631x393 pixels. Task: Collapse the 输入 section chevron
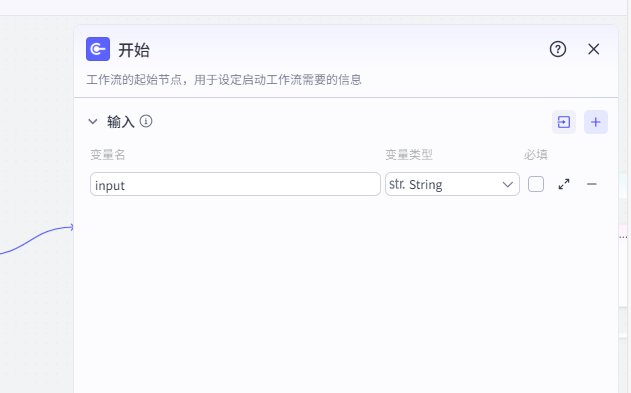pyautogui.click(x=93, y=121)
